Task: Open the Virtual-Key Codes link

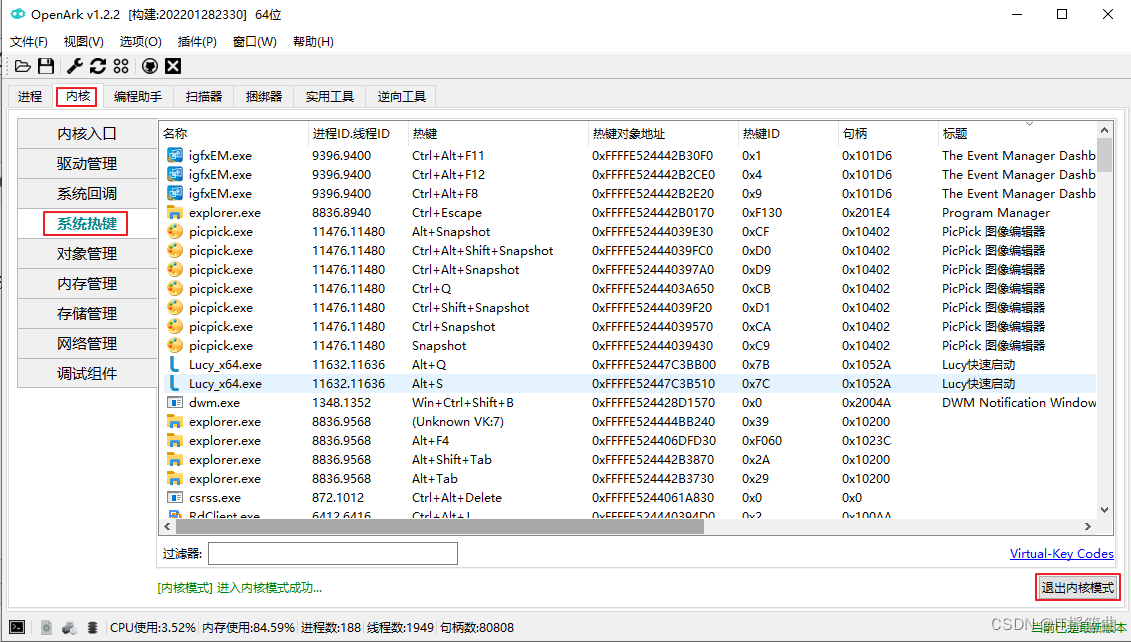Action: (x=1062, y=553)
